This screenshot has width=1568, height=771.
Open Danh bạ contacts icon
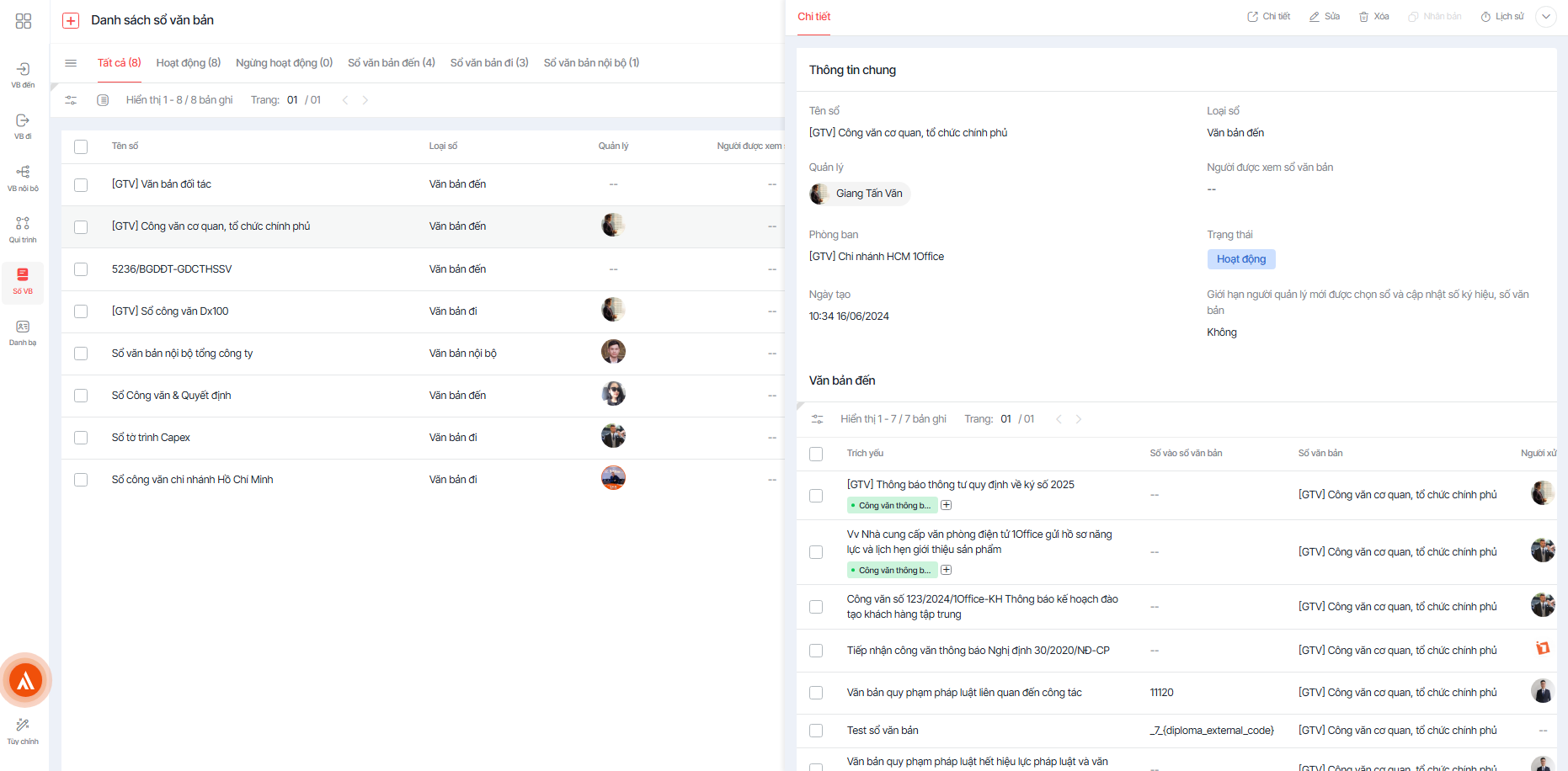click(x=23, y=331)
